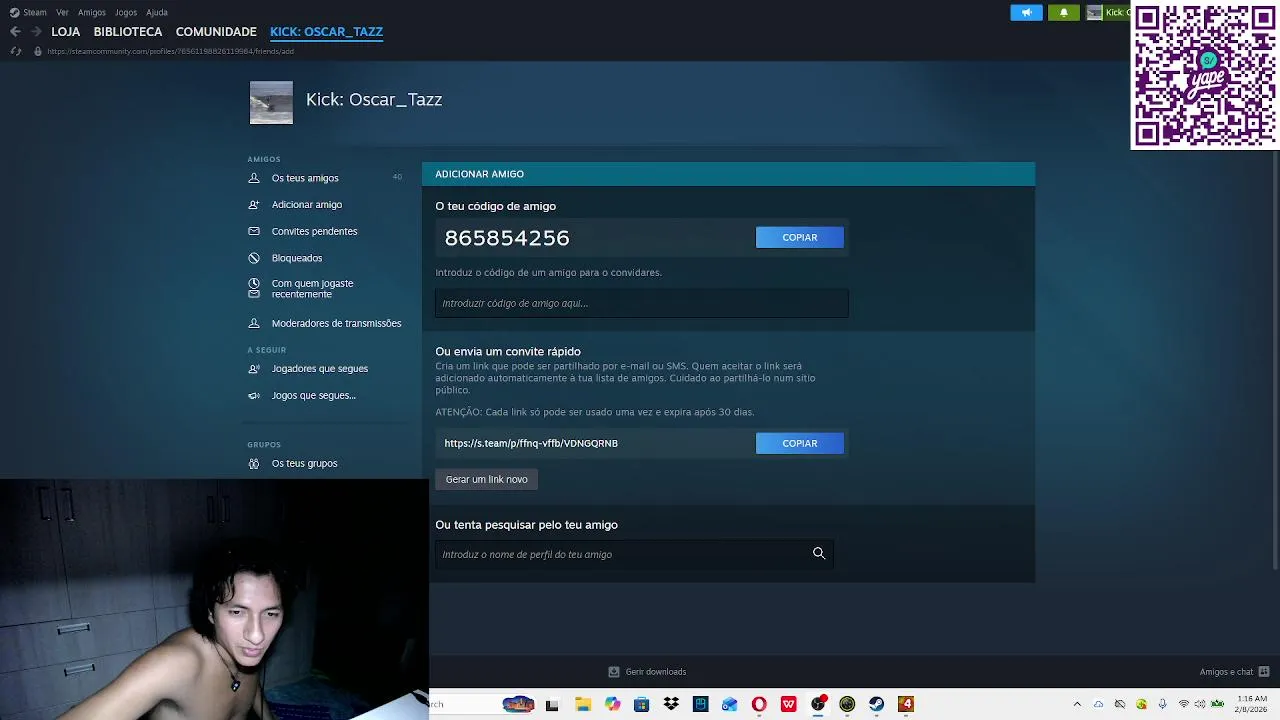Reload the page with the refresh icon
1280x720 pixels.
pos(15,51)
